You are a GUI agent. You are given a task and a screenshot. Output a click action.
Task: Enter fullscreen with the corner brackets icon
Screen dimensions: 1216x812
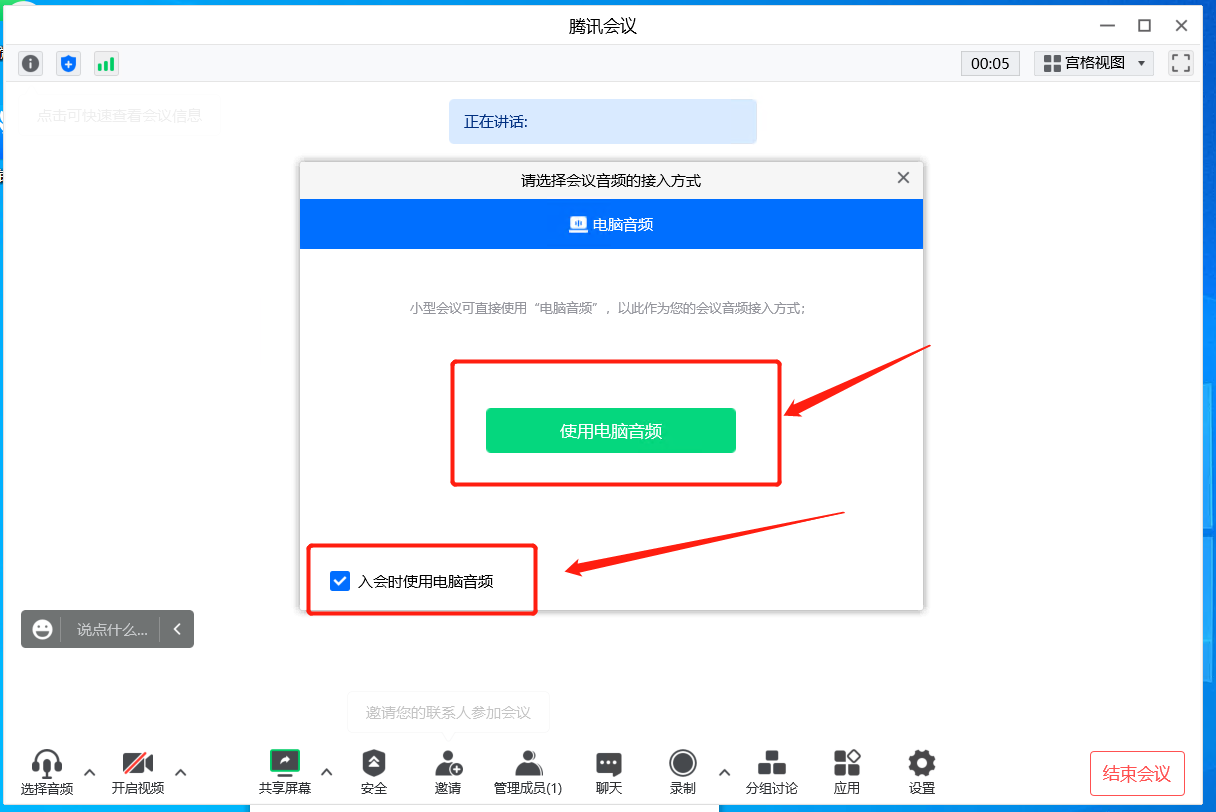(x=1181, y=63)
